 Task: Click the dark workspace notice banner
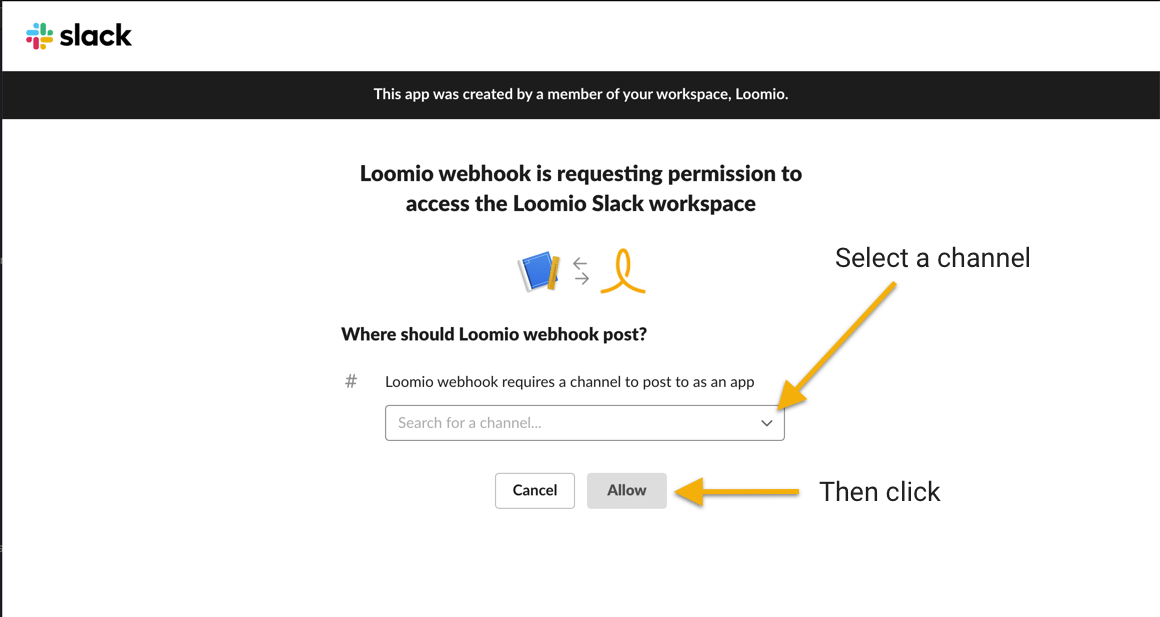click(x=581, y=95)
